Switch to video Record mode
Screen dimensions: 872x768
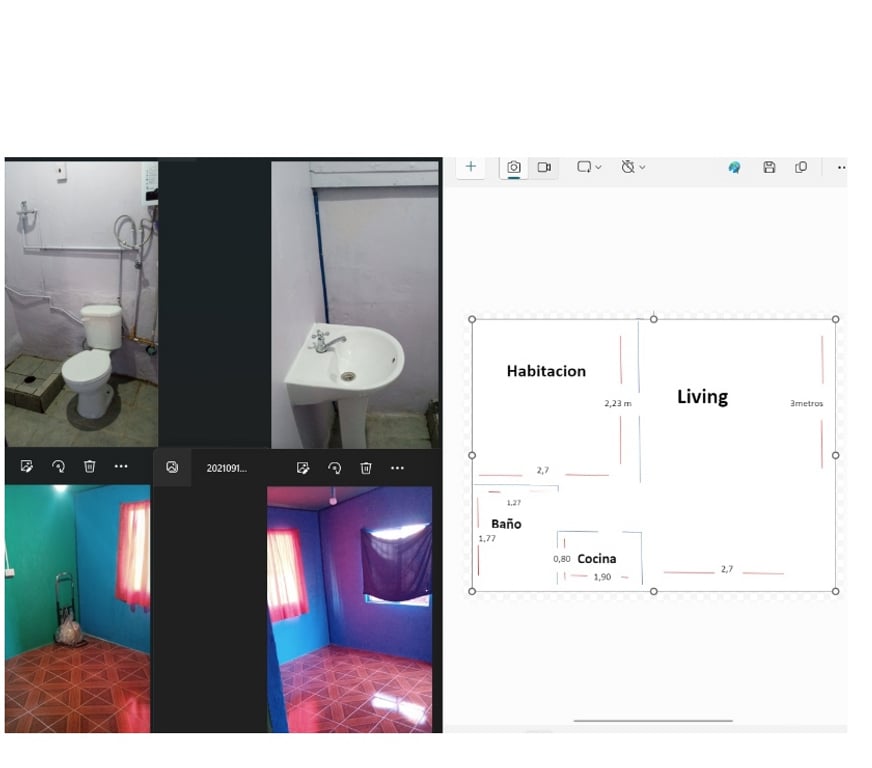544,167
